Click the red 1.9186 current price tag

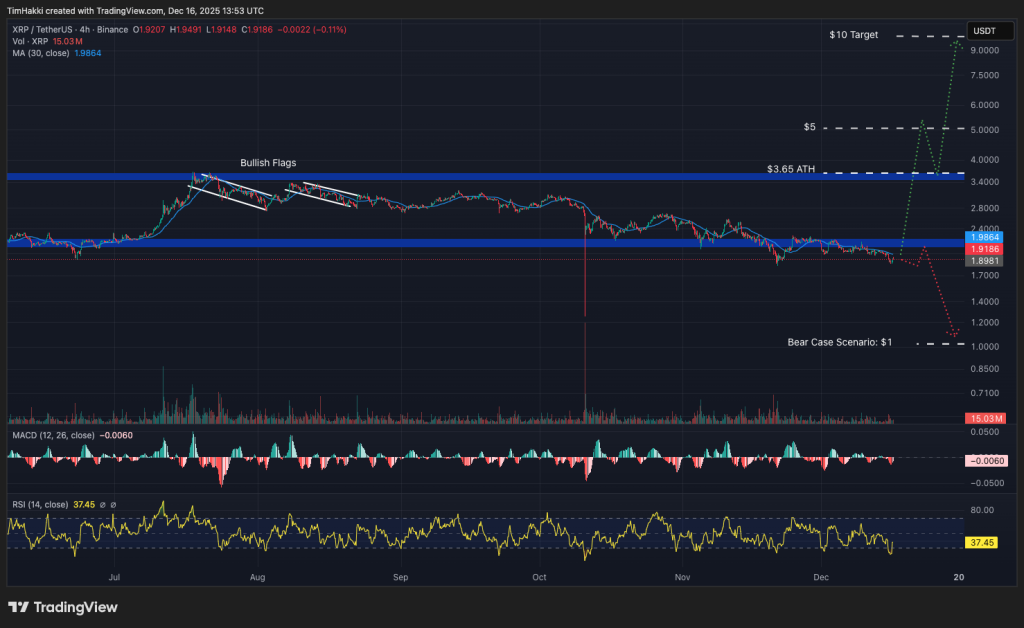(x=984, y=250)
